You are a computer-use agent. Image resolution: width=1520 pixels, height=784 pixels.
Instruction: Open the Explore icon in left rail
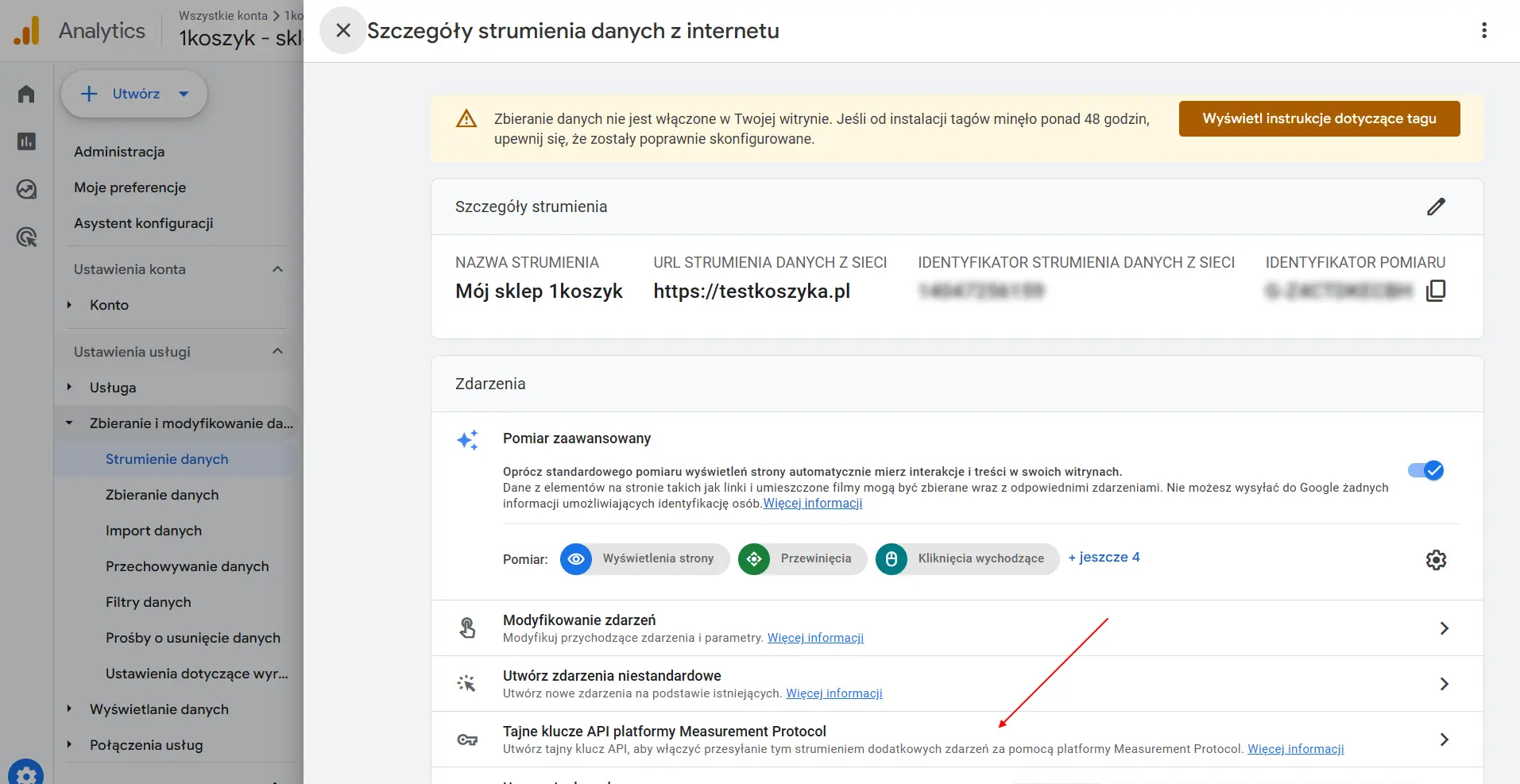(26, 189)
